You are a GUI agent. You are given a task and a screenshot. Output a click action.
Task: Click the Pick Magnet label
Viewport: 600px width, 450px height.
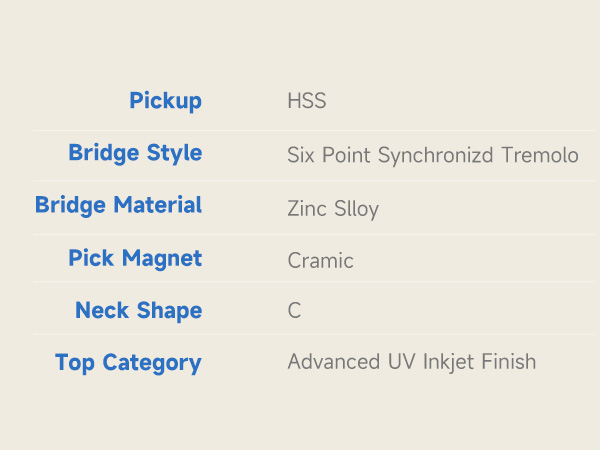click(135, 258)
